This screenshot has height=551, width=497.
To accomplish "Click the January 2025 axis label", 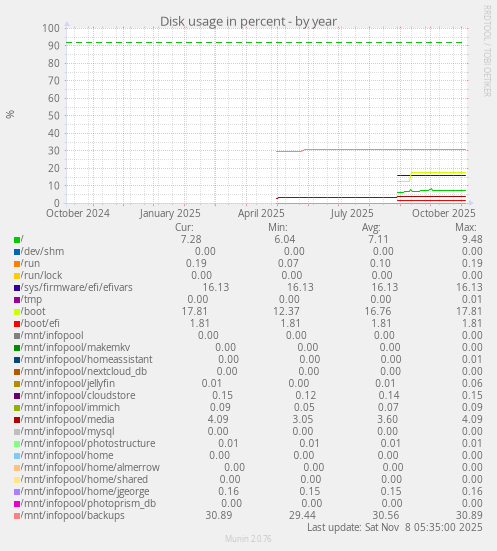I will point(170,213).
